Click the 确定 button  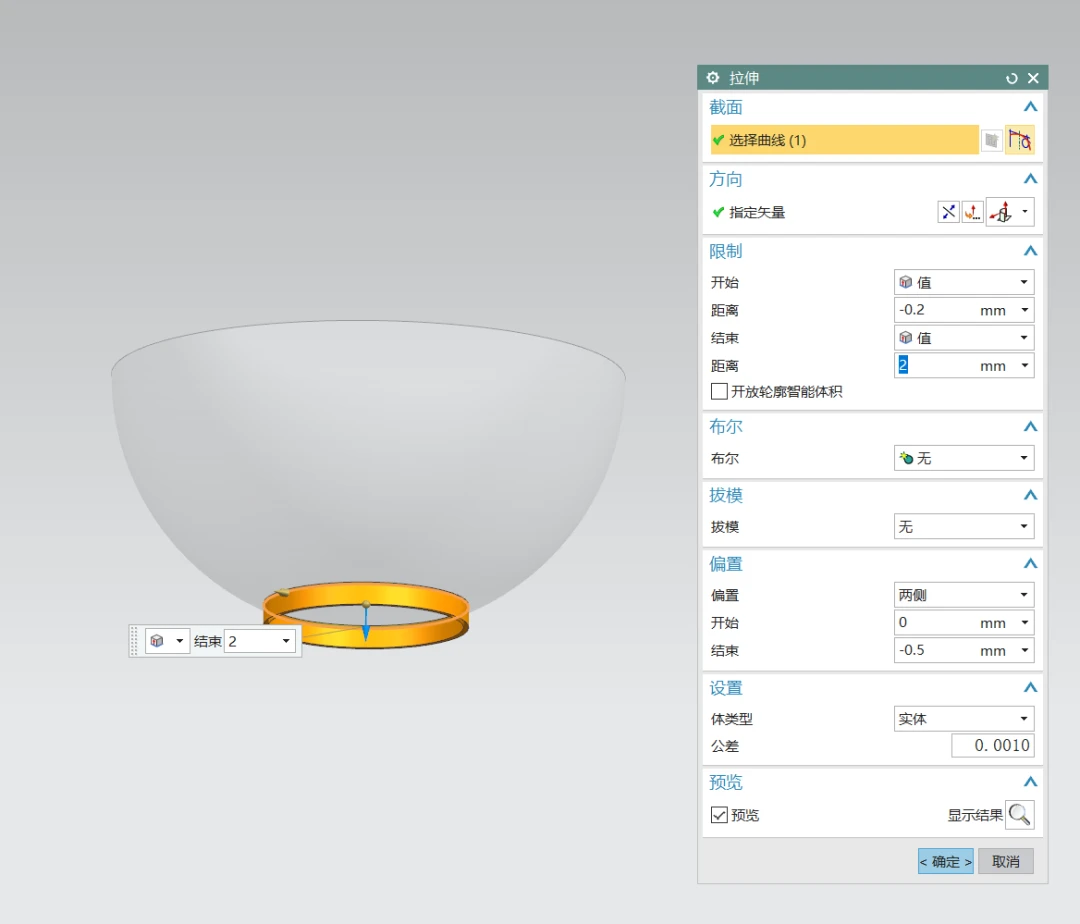tap(946, 861)
